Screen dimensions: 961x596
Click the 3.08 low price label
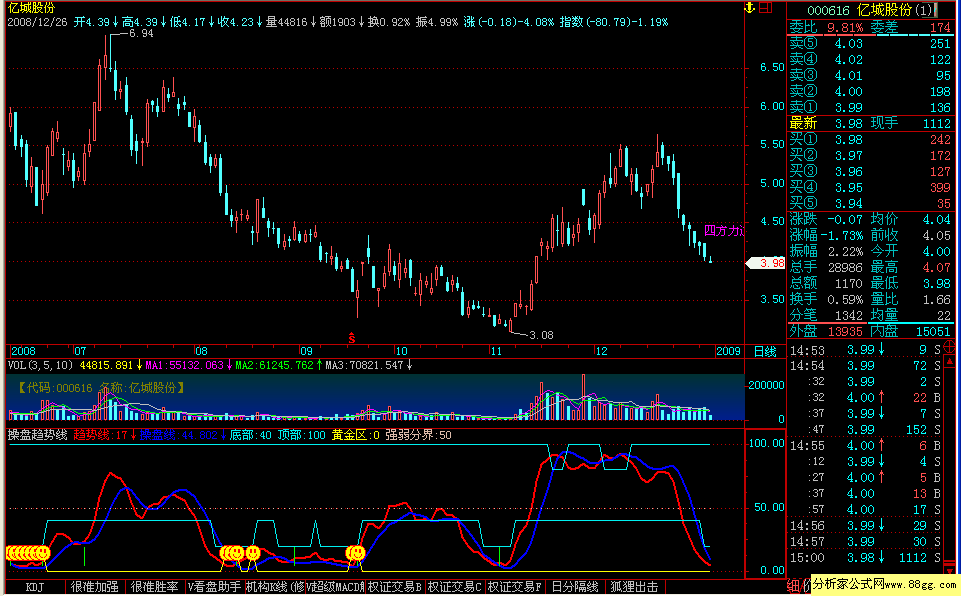pyautogui.click(x=541, y=335)
